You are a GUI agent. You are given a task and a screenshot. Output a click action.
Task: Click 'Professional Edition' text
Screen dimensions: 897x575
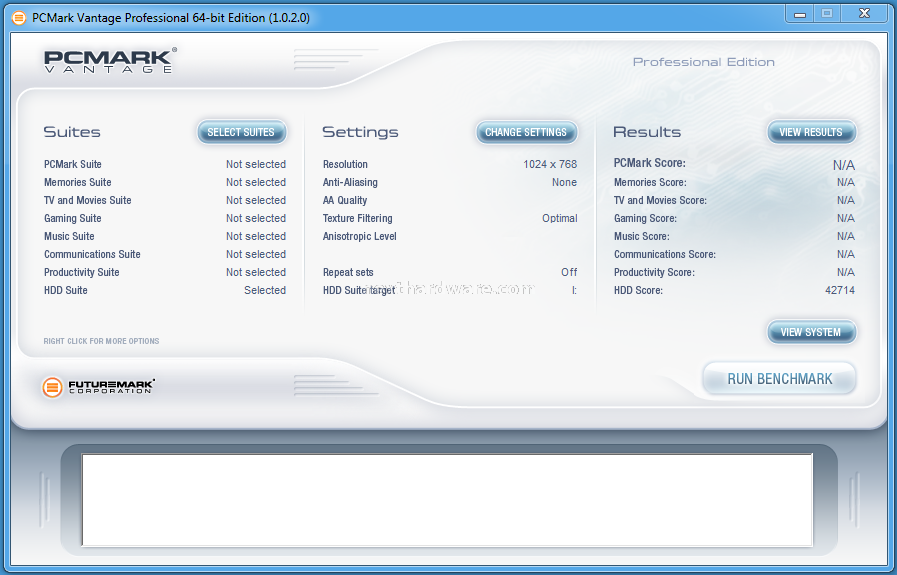click(x=704, y=62)
